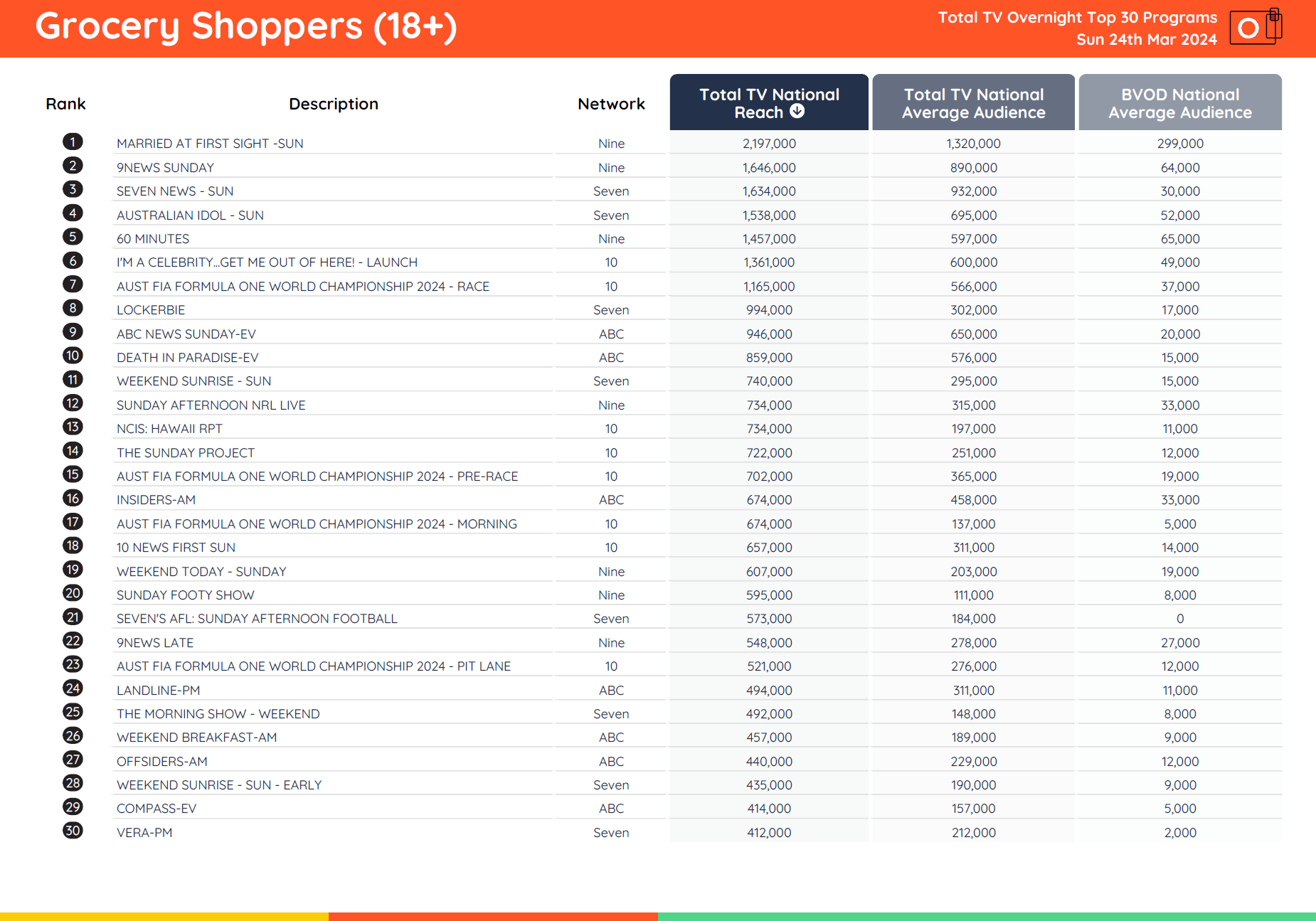1316x921 pixels.
Task: Open MARRIED AT FIRST SIGHT -SUN row
Action: point(210,144)
